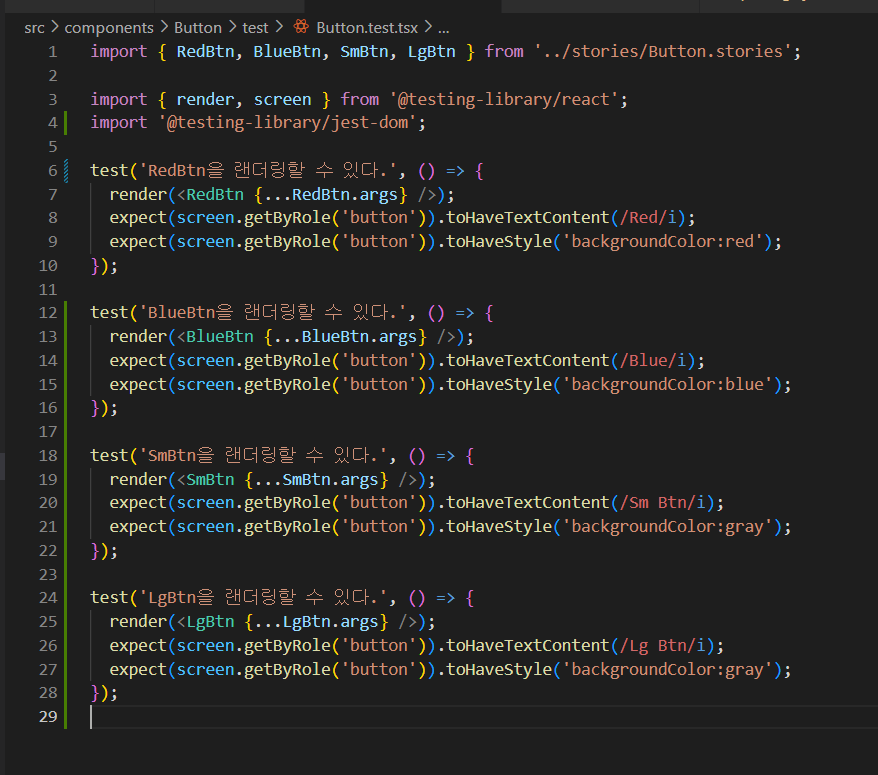Click 'backgroundColor:gray' on line 27
This screenshot has width=878, height=775.
[667, 669]
